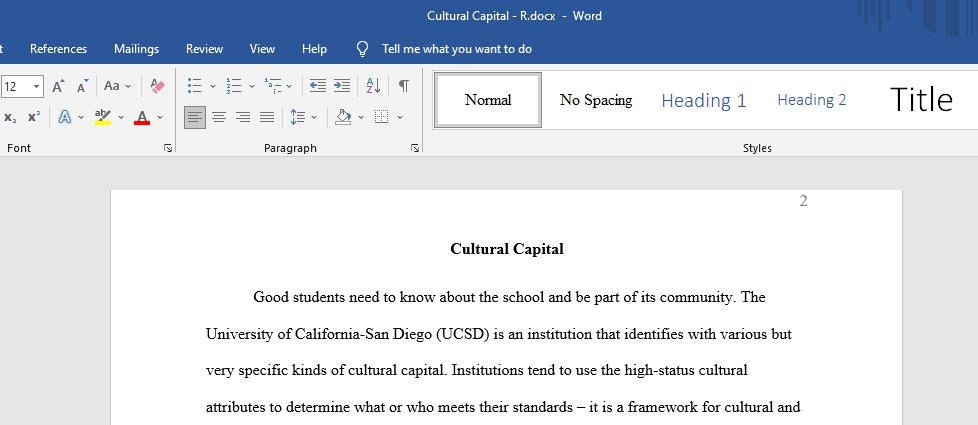Click the Change Case Aa button
Image resolution: width=978 pixels, height=425 pixels.
(112, 86)
